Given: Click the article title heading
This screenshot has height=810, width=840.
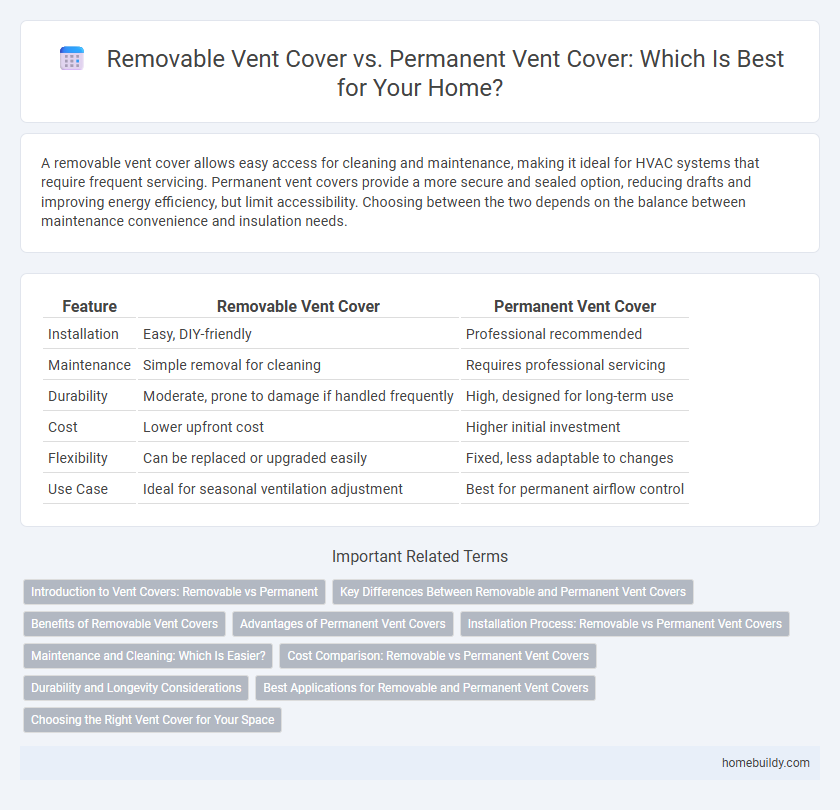Looking at the screenshot, I should (445, 72).
